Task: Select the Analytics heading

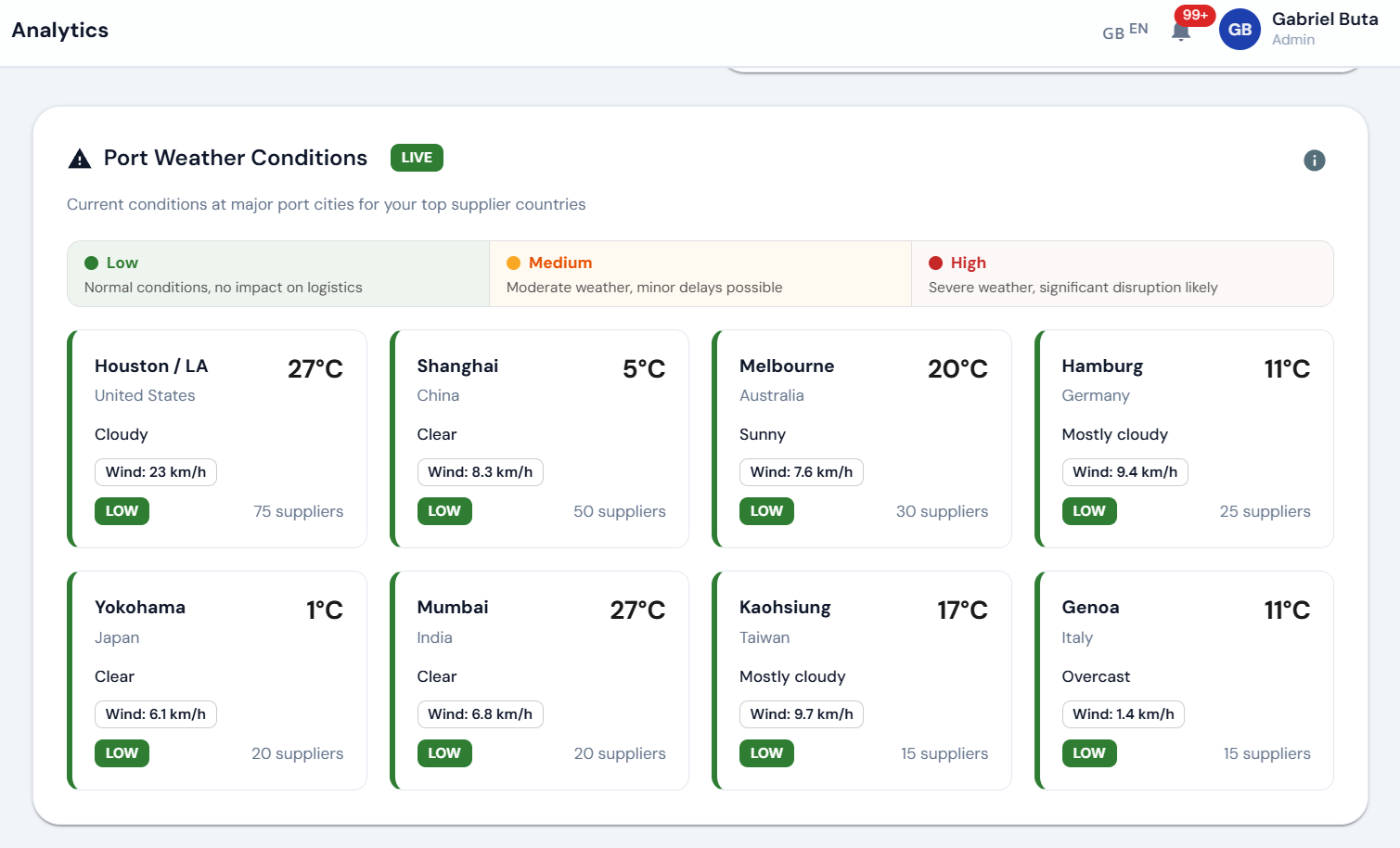Action: pos(59,30)
